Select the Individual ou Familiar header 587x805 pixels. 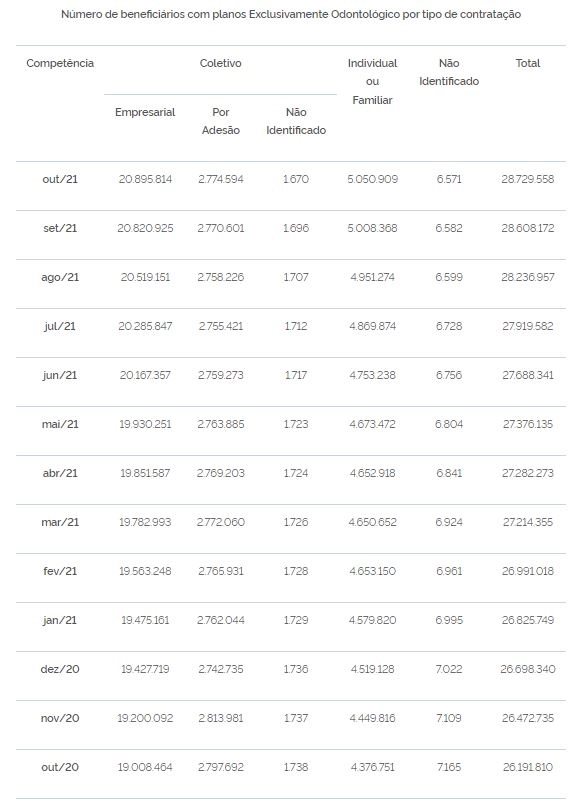pyautogui.click(x=372, y=82)
